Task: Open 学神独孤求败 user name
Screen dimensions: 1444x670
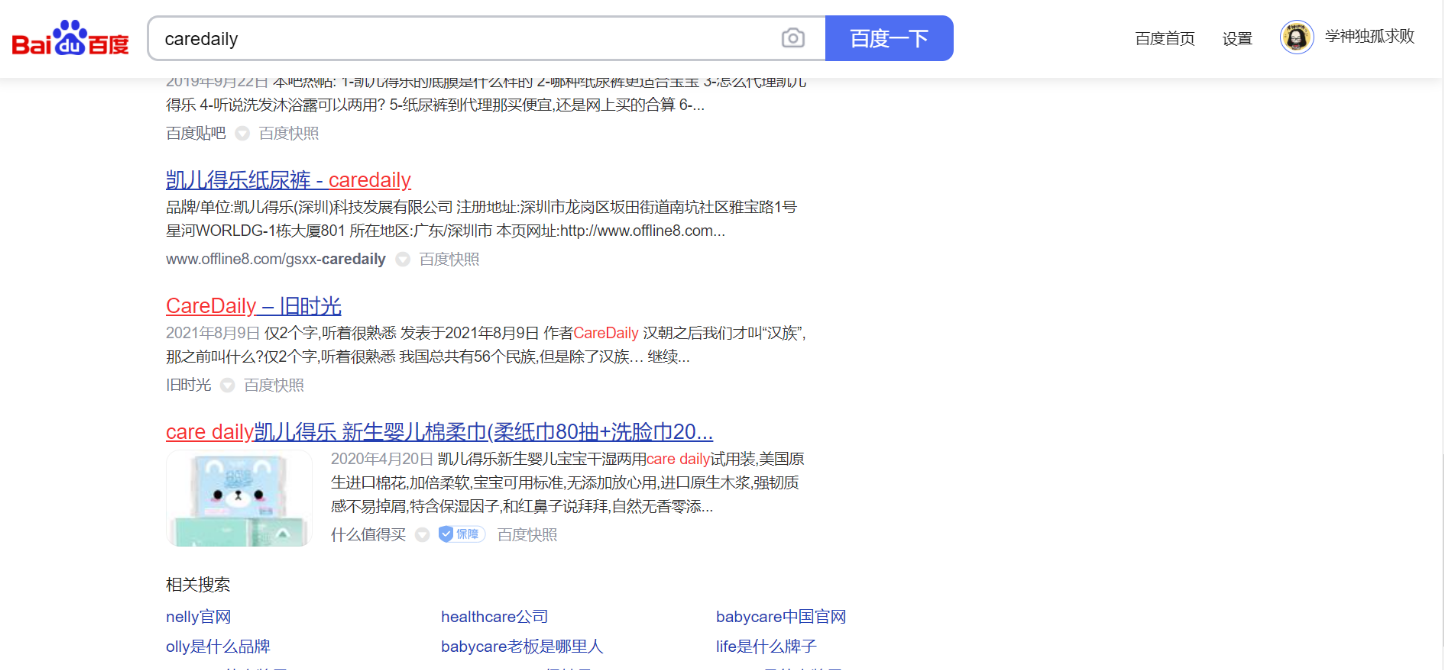Action: 1370,37
